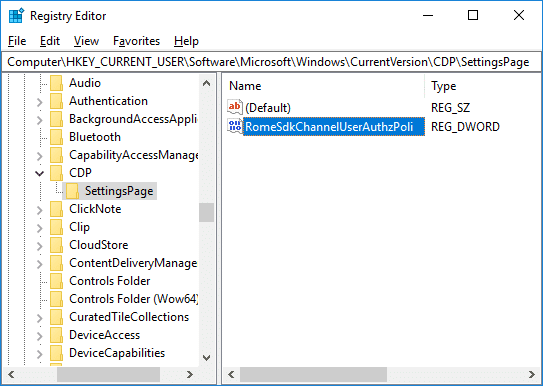Click the CloudStore folder icon
Image resolution: width=543 pixels, height=386 pixels.
coord(56,245)
